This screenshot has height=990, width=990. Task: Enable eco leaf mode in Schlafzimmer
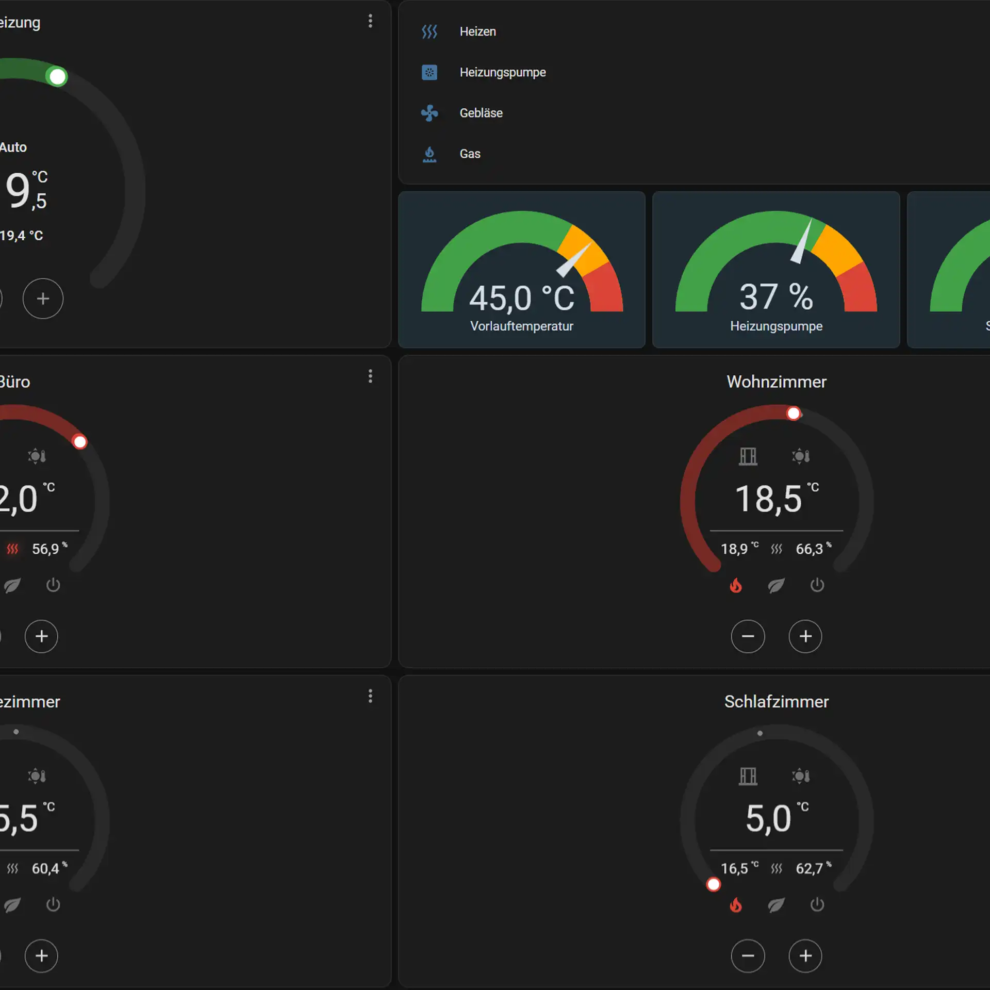(x=777, y=905)
